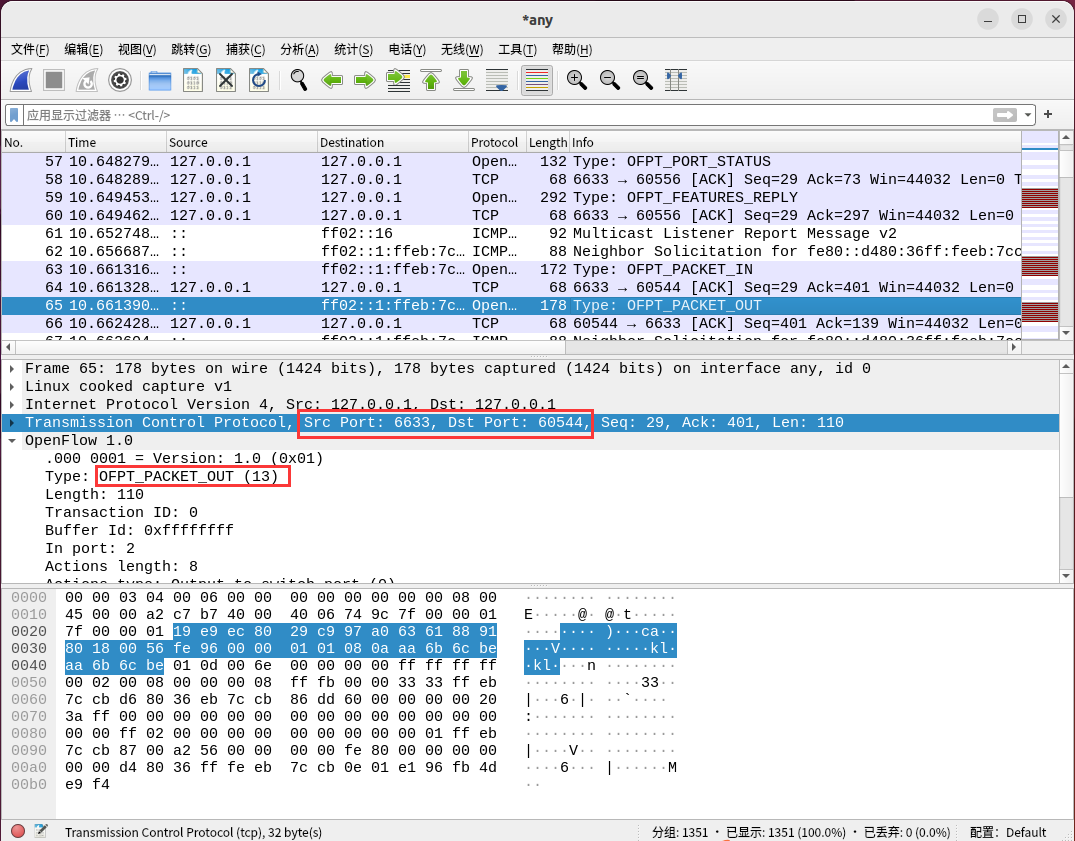Click the display filter input field

click(x=507, y=115)
